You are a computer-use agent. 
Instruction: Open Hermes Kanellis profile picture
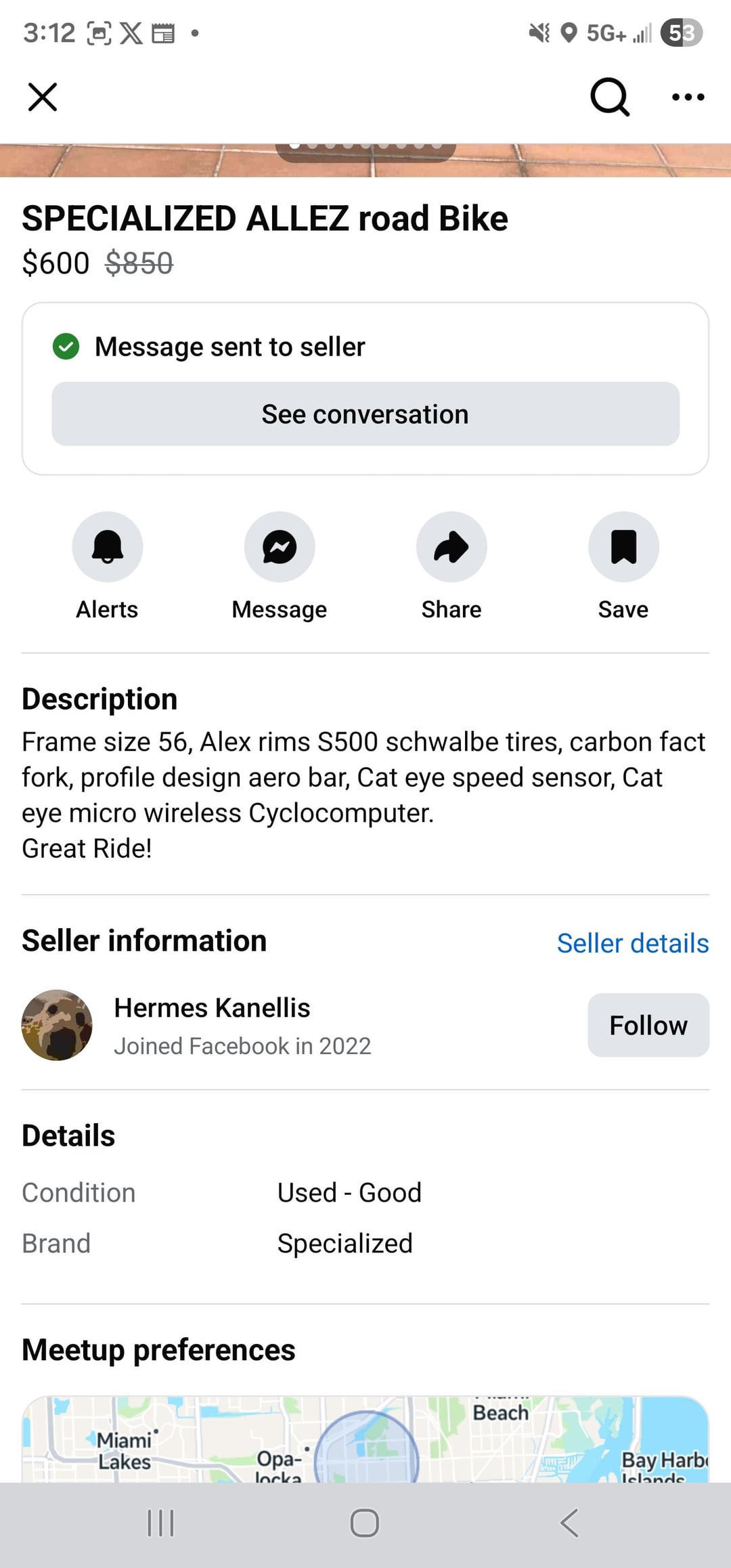click(x=57, y=1025)
